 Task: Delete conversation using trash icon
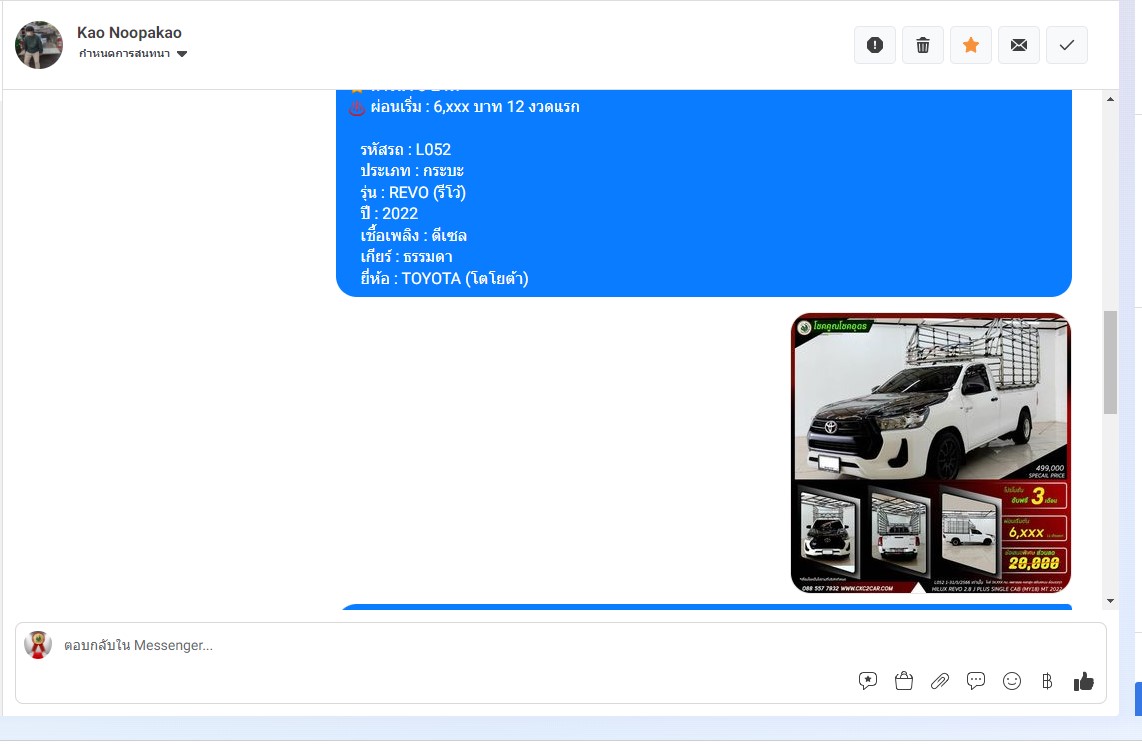923,45
